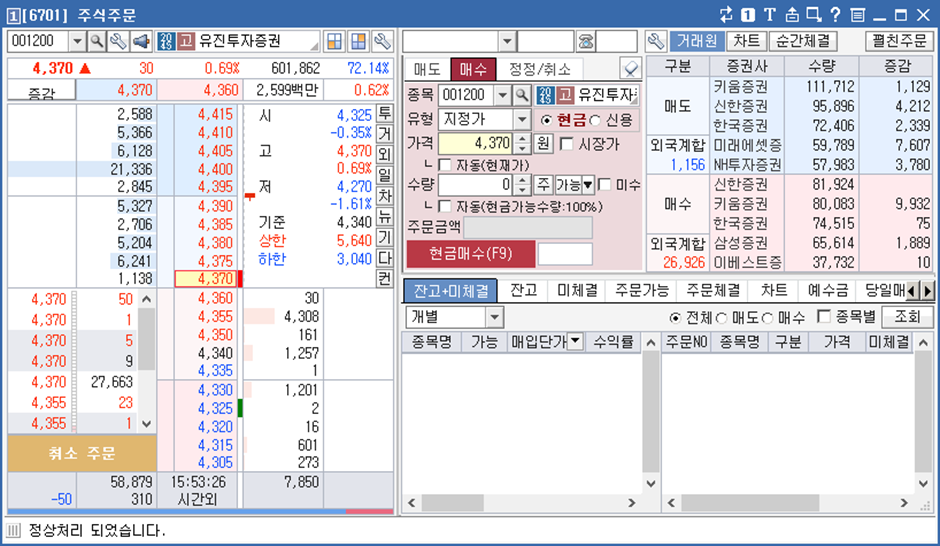Click the pin icon next to the 정정/취소 tab

[630, 68]
